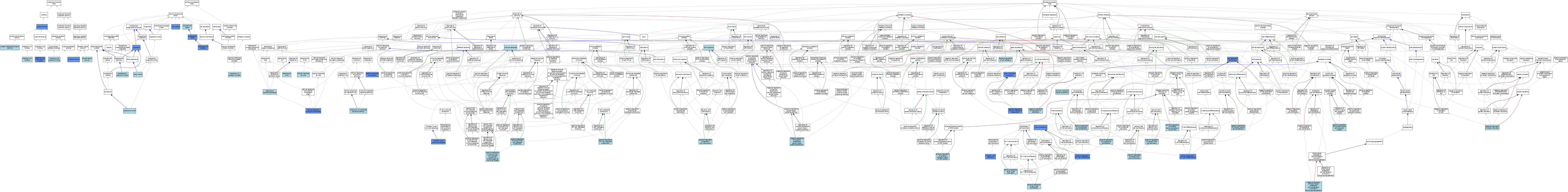The width and height of the screenshot is (1568, 192).
Task: Select 'interleukin-27 binding' node
Action: 27,60
